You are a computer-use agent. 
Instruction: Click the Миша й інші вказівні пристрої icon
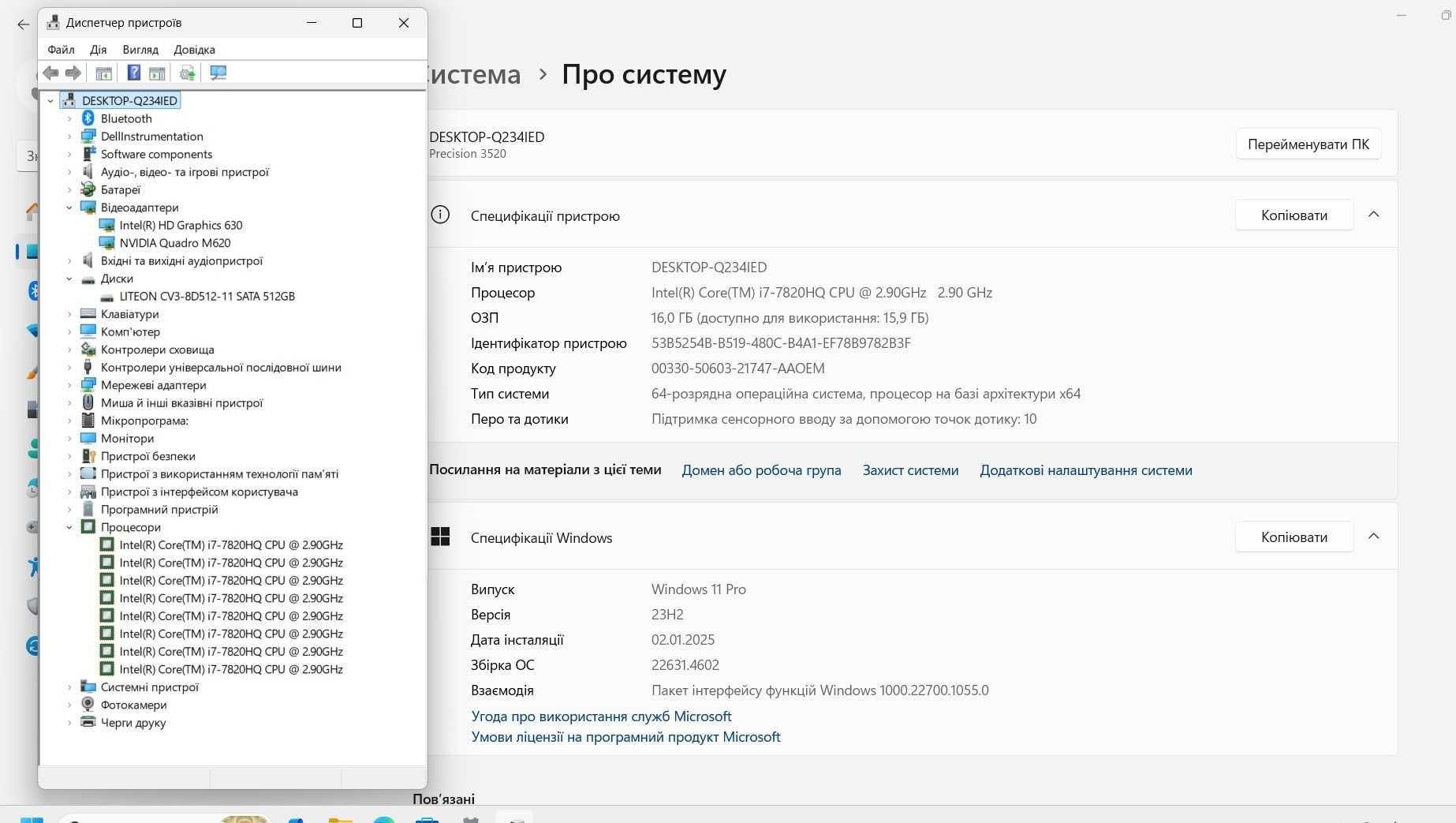pos(88,402)
